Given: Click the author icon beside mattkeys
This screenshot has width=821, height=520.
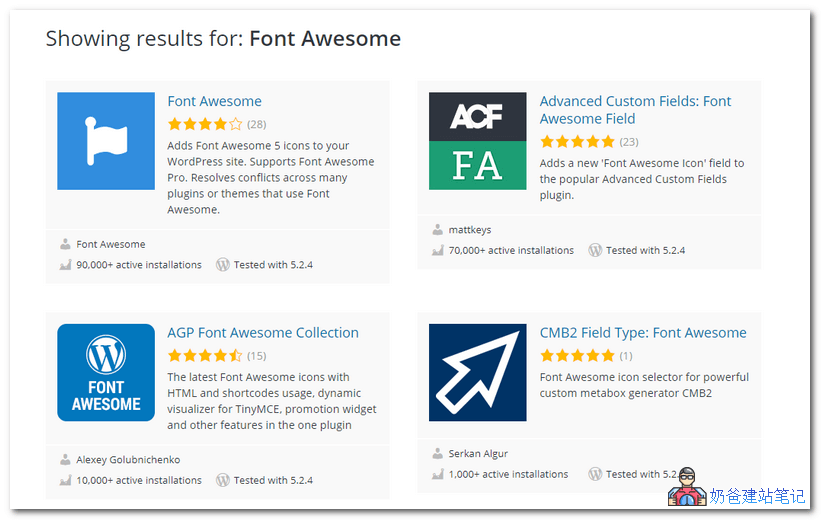Looking at the screenshot, I should click(x=438, y=229).
